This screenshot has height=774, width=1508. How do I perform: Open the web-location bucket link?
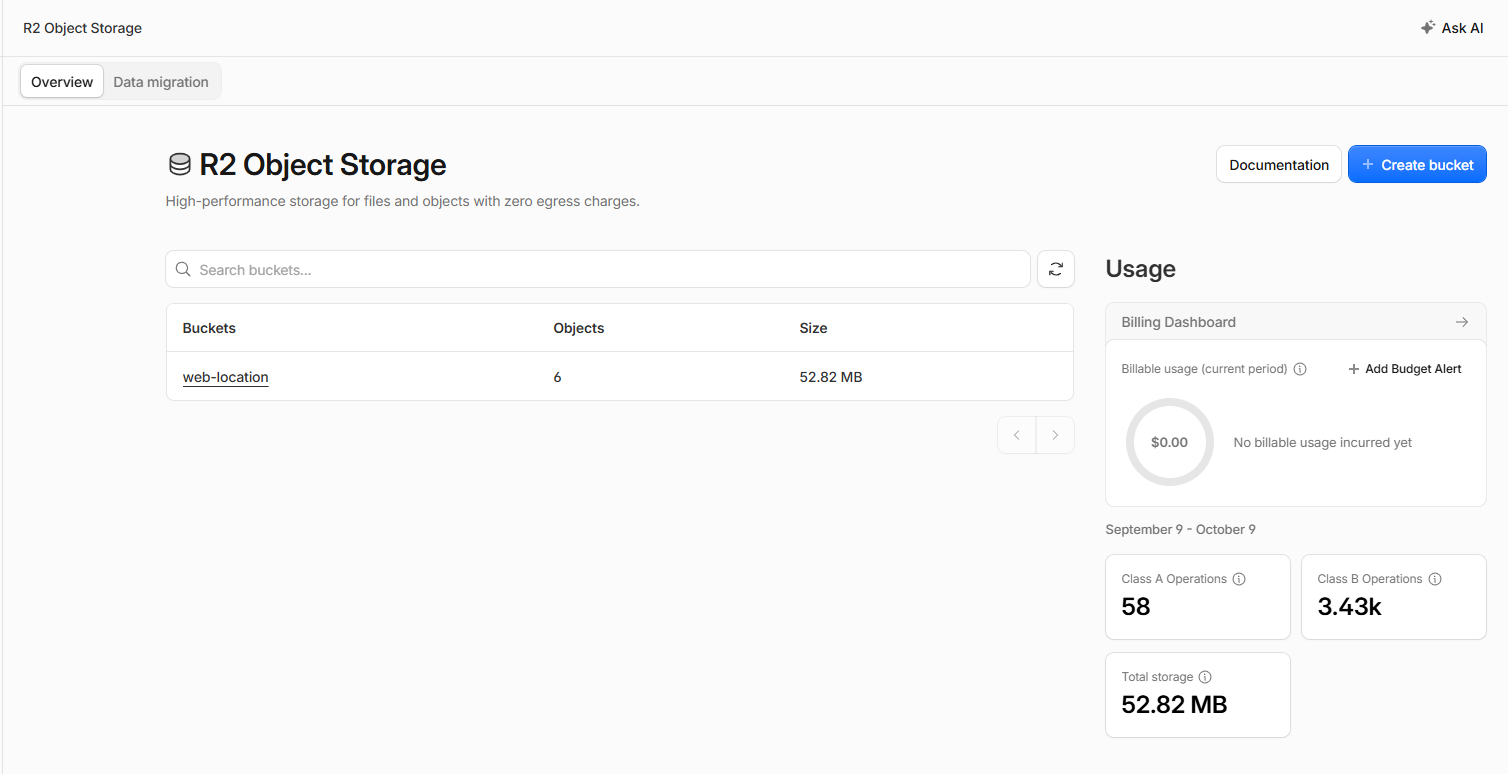coord(226,377)
